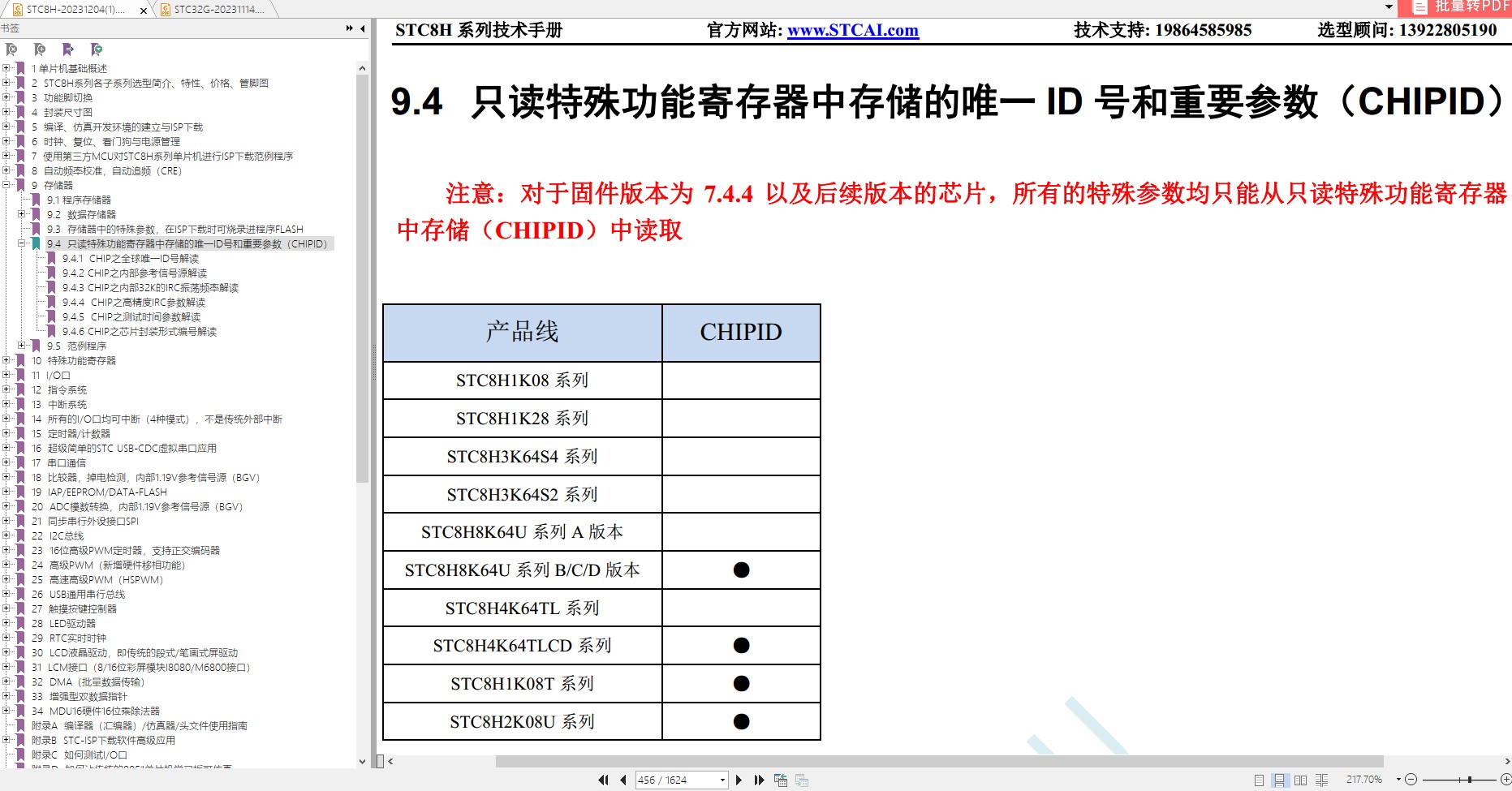The height and width of the screenshot is (791, 1512).
Task: Open the www.STCAI.com link
Action: tap(852, 30)
